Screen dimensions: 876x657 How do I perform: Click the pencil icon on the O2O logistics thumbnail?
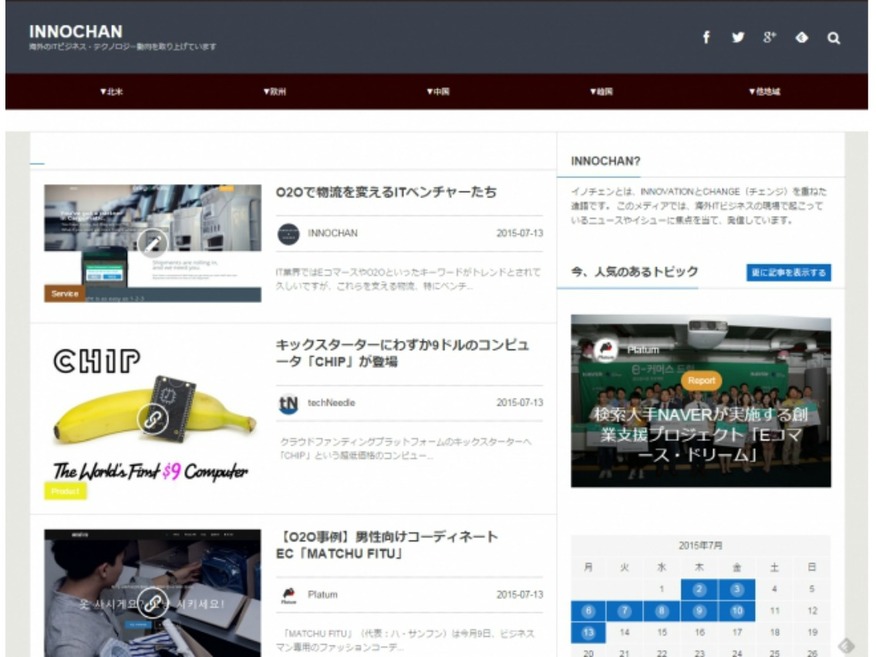153,243
